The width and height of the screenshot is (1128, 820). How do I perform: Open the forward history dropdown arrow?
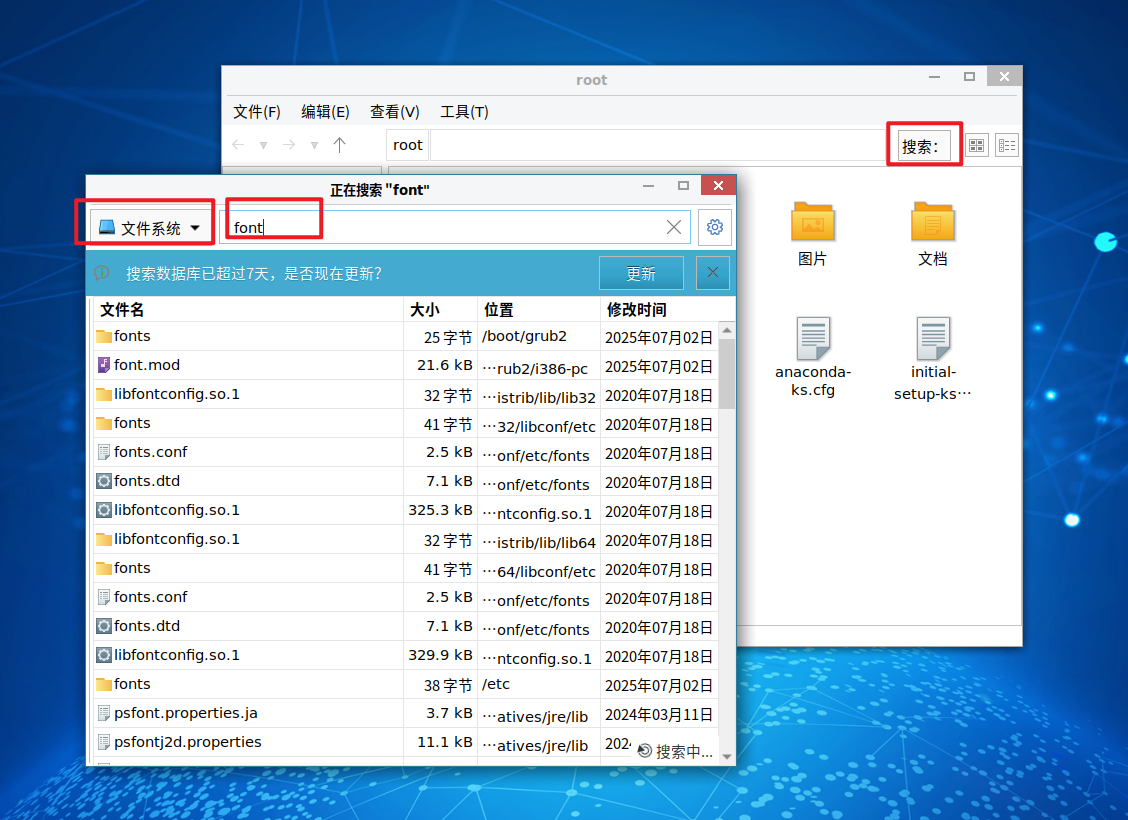314,145
